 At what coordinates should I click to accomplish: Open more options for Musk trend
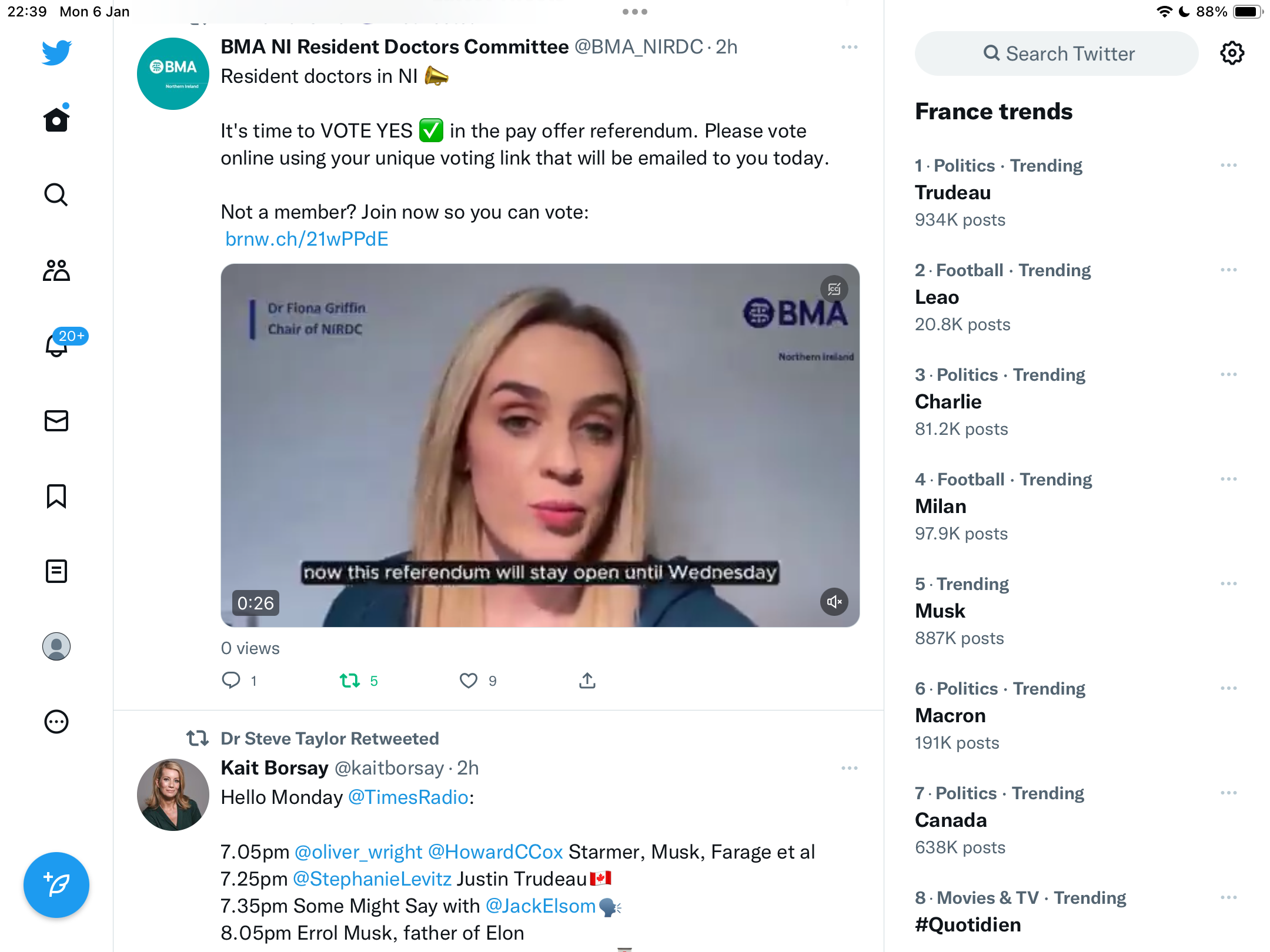tap(1229, 584)
